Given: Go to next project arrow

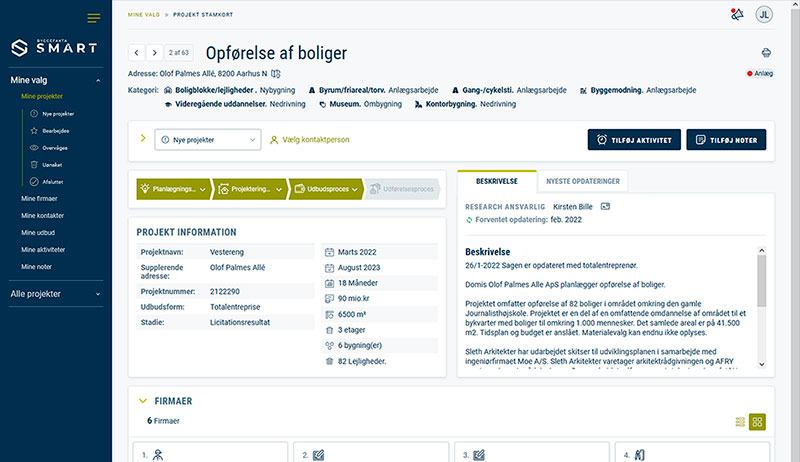Looking at the screenshot, I should (154, 52).
